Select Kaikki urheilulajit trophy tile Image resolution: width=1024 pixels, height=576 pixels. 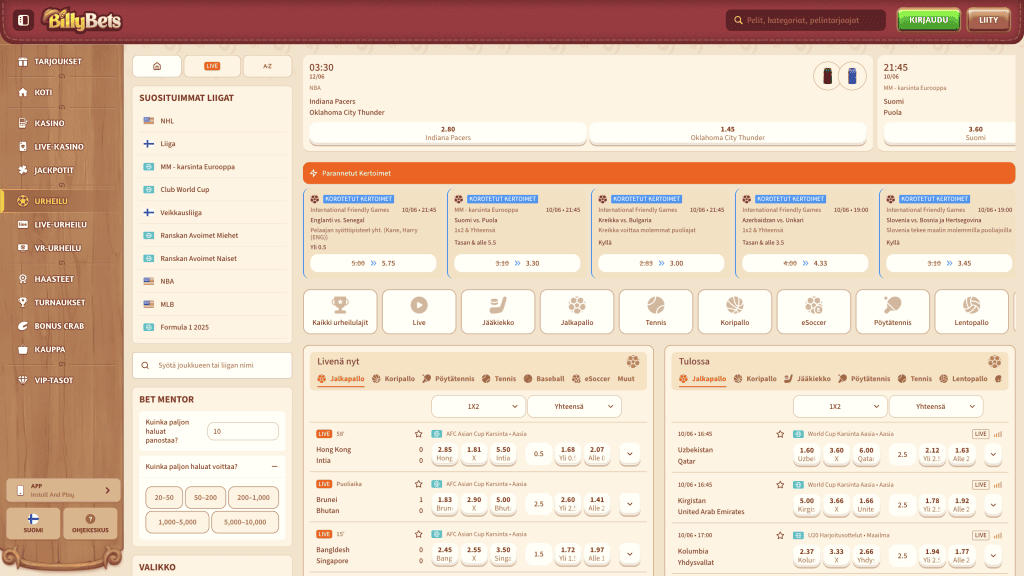tap(340, 312)
